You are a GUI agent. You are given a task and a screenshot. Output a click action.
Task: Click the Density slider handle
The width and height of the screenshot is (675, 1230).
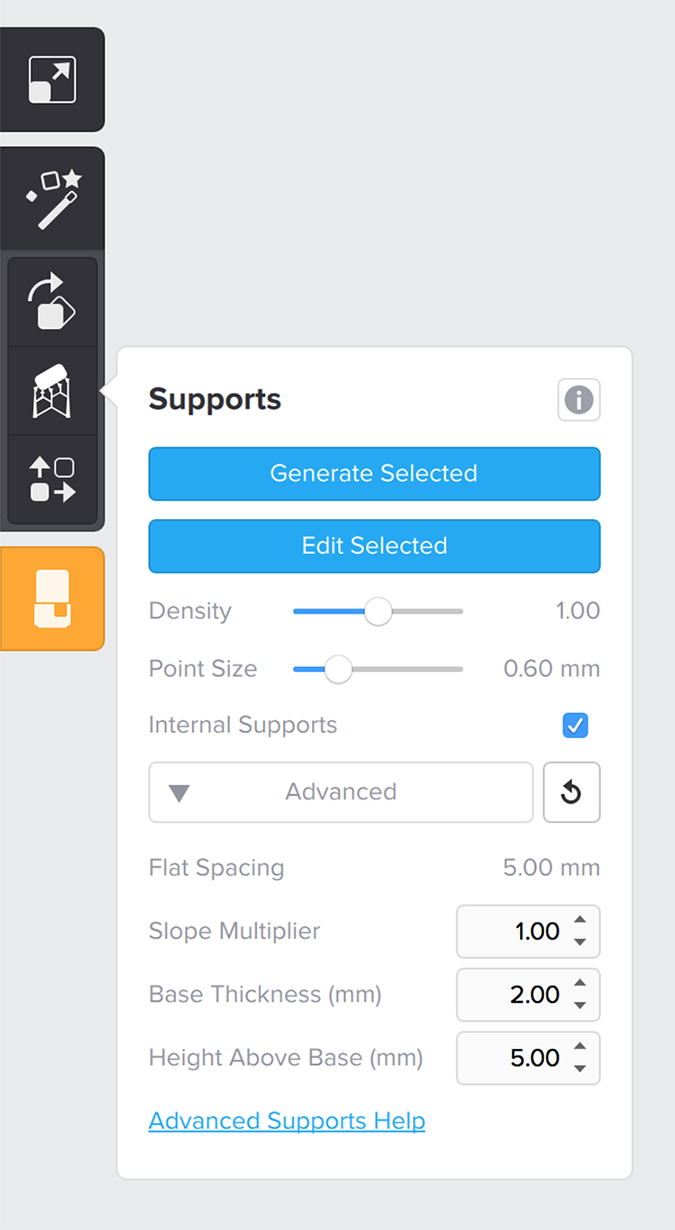pos(377,611)
